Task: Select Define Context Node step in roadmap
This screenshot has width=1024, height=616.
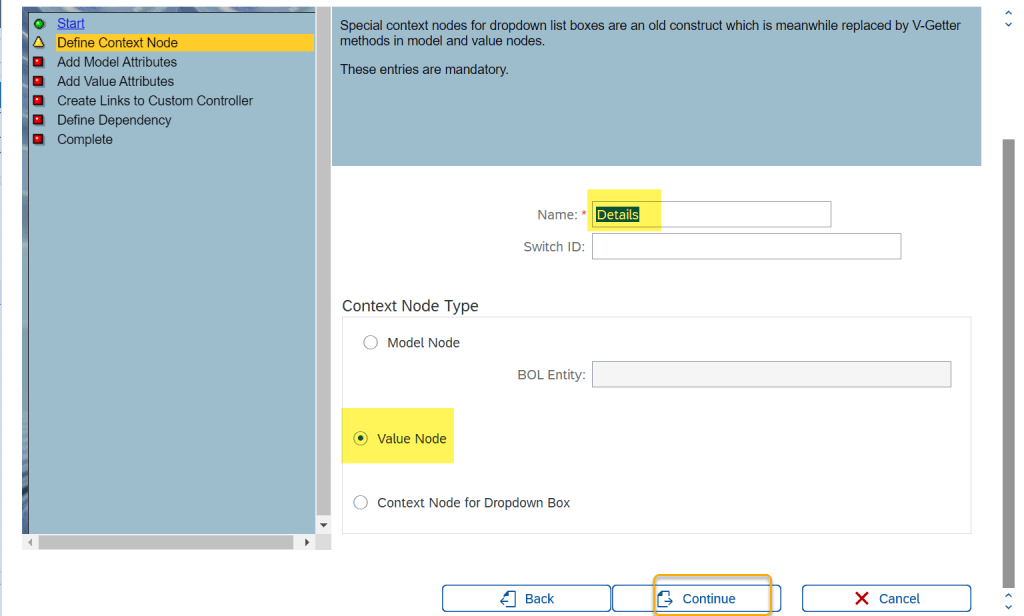Action: (x=117, y=43)
